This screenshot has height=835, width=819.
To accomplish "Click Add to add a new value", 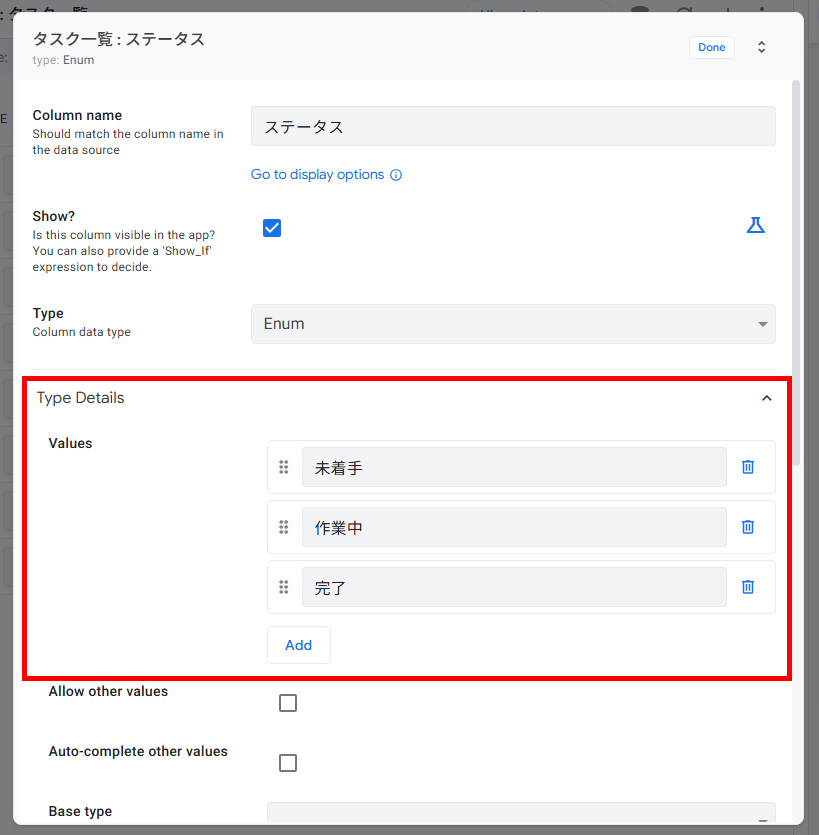I will (x=298, y=645).
